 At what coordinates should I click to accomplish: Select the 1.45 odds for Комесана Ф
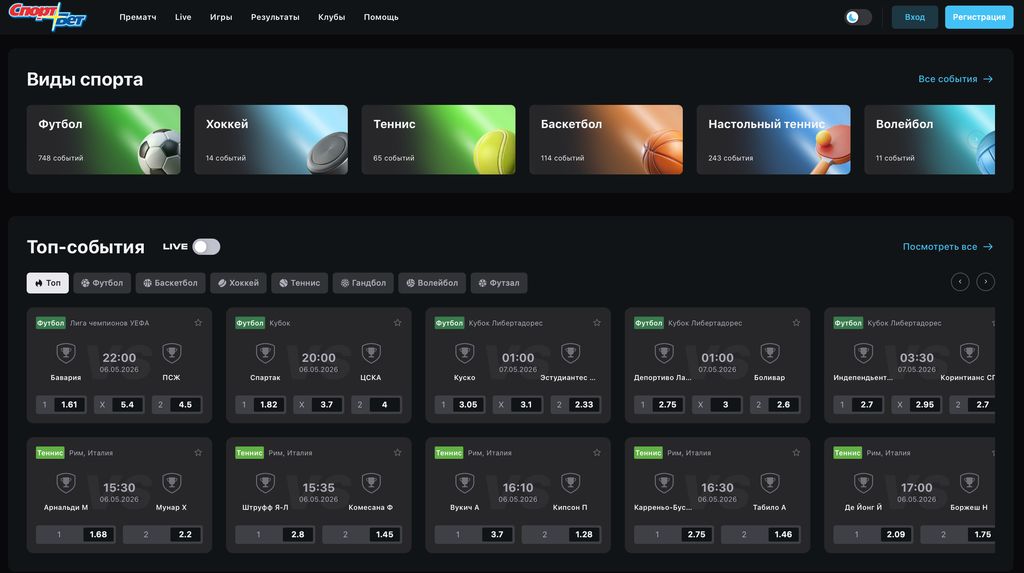coord(362,535)
